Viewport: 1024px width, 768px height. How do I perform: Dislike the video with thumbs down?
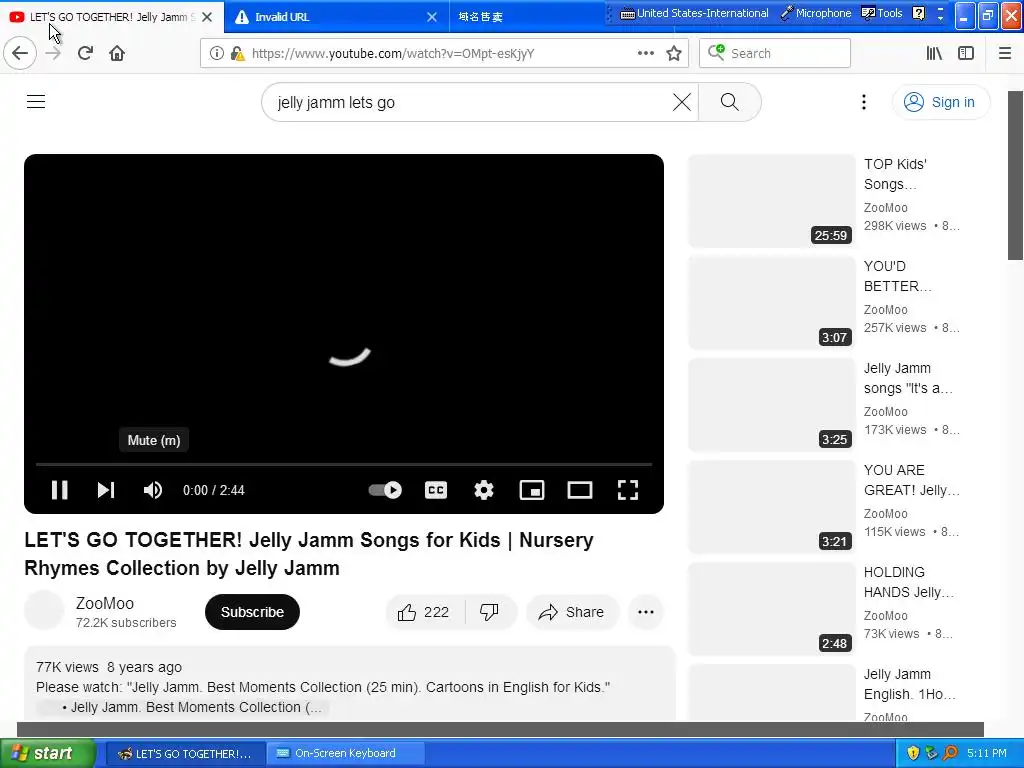(489, 612)
